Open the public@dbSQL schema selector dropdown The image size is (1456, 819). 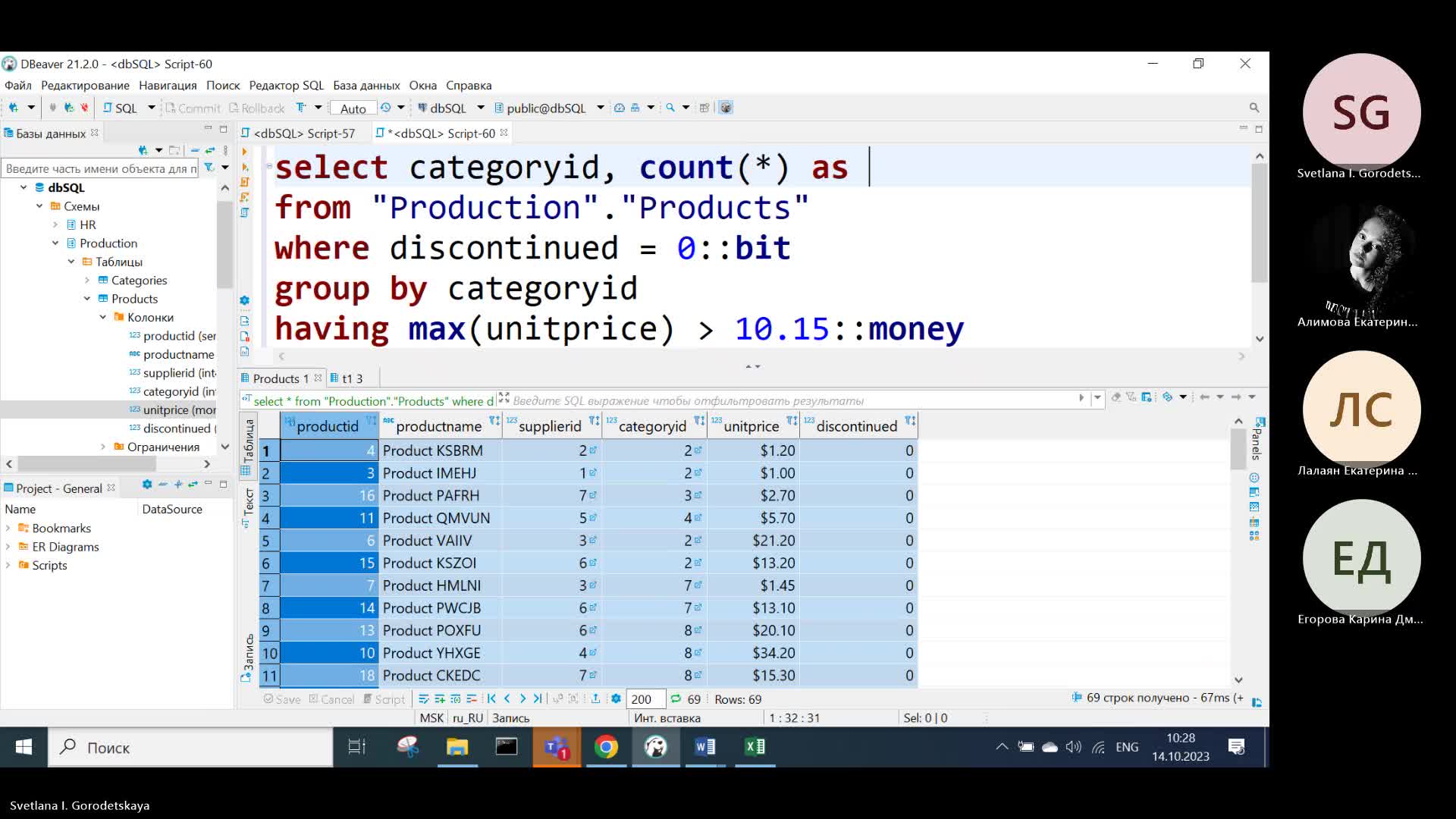click(x=601, y=108)
